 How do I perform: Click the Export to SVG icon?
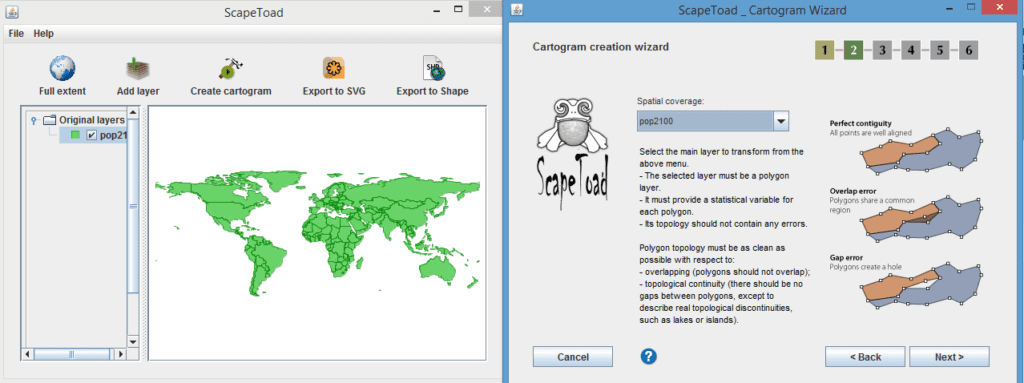click(x=334, y=68)
